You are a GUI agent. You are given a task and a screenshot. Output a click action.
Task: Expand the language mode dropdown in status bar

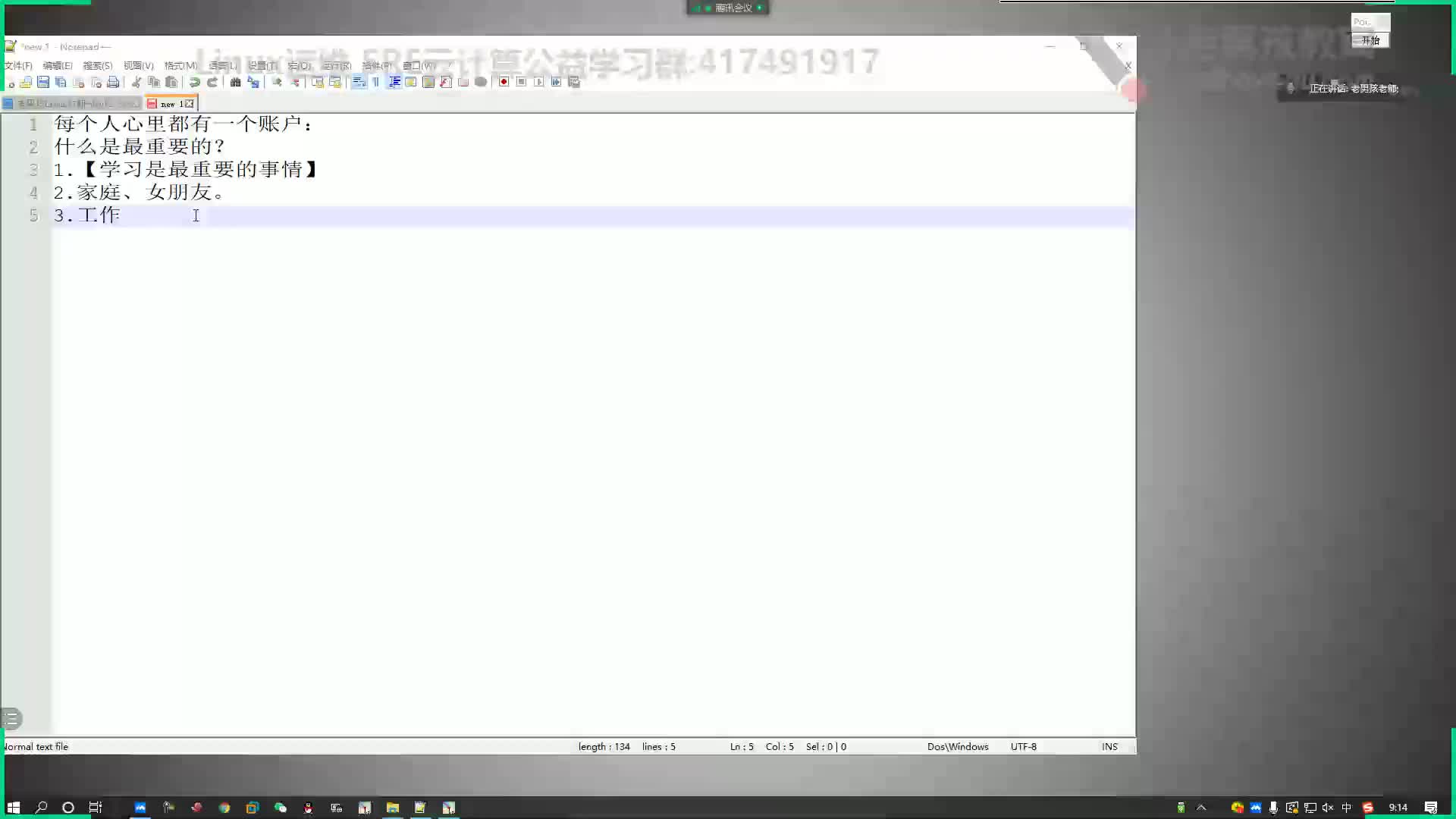click(35, 746)
